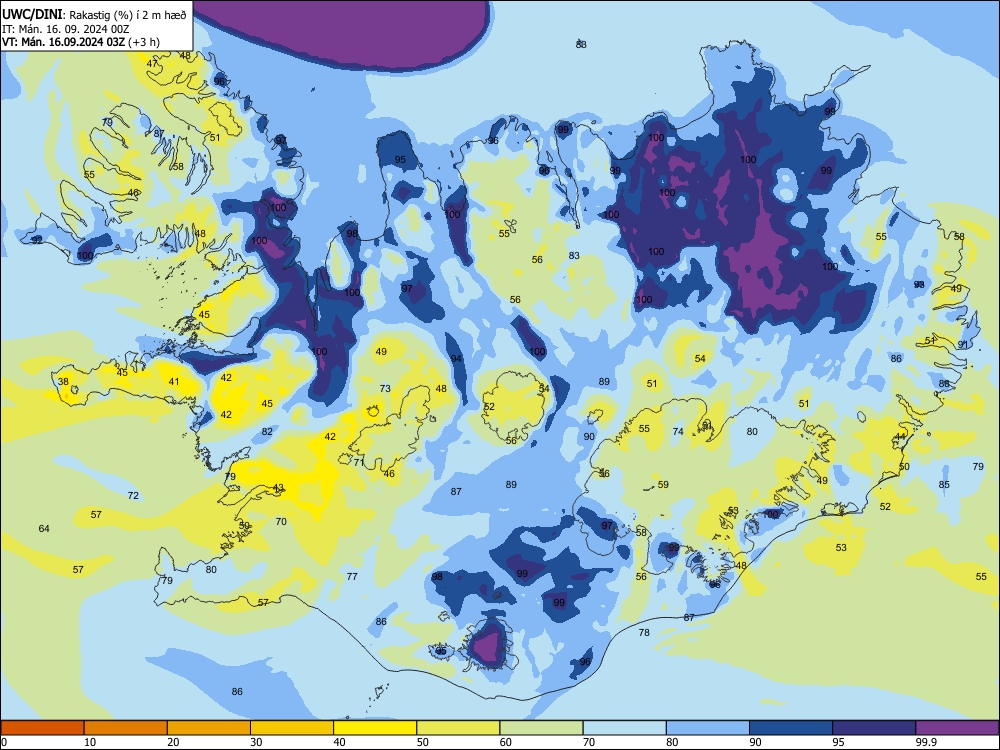This screenshot has width=1000, height=750.
Task: Pick the 20–30 legend color block
Action: 209,728
